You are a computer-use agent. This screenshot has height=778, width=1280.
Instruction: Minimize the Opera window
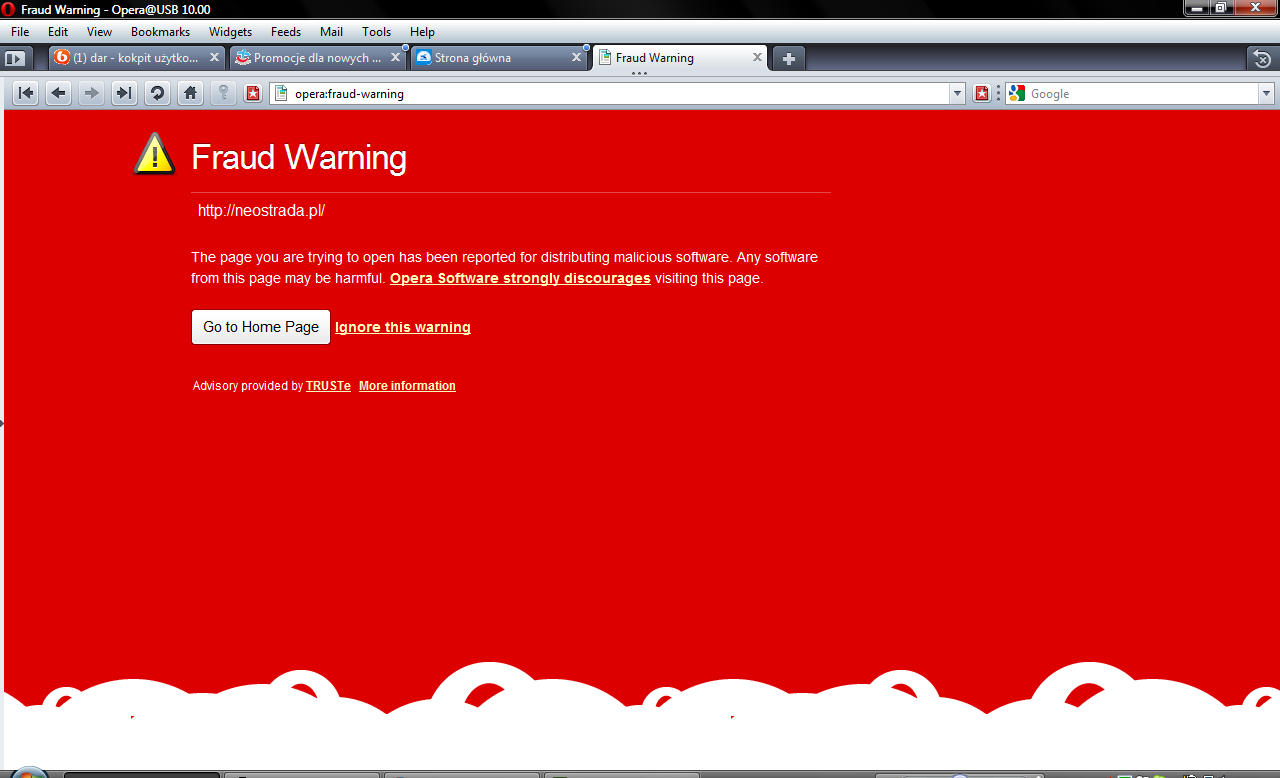[1196, 8]
